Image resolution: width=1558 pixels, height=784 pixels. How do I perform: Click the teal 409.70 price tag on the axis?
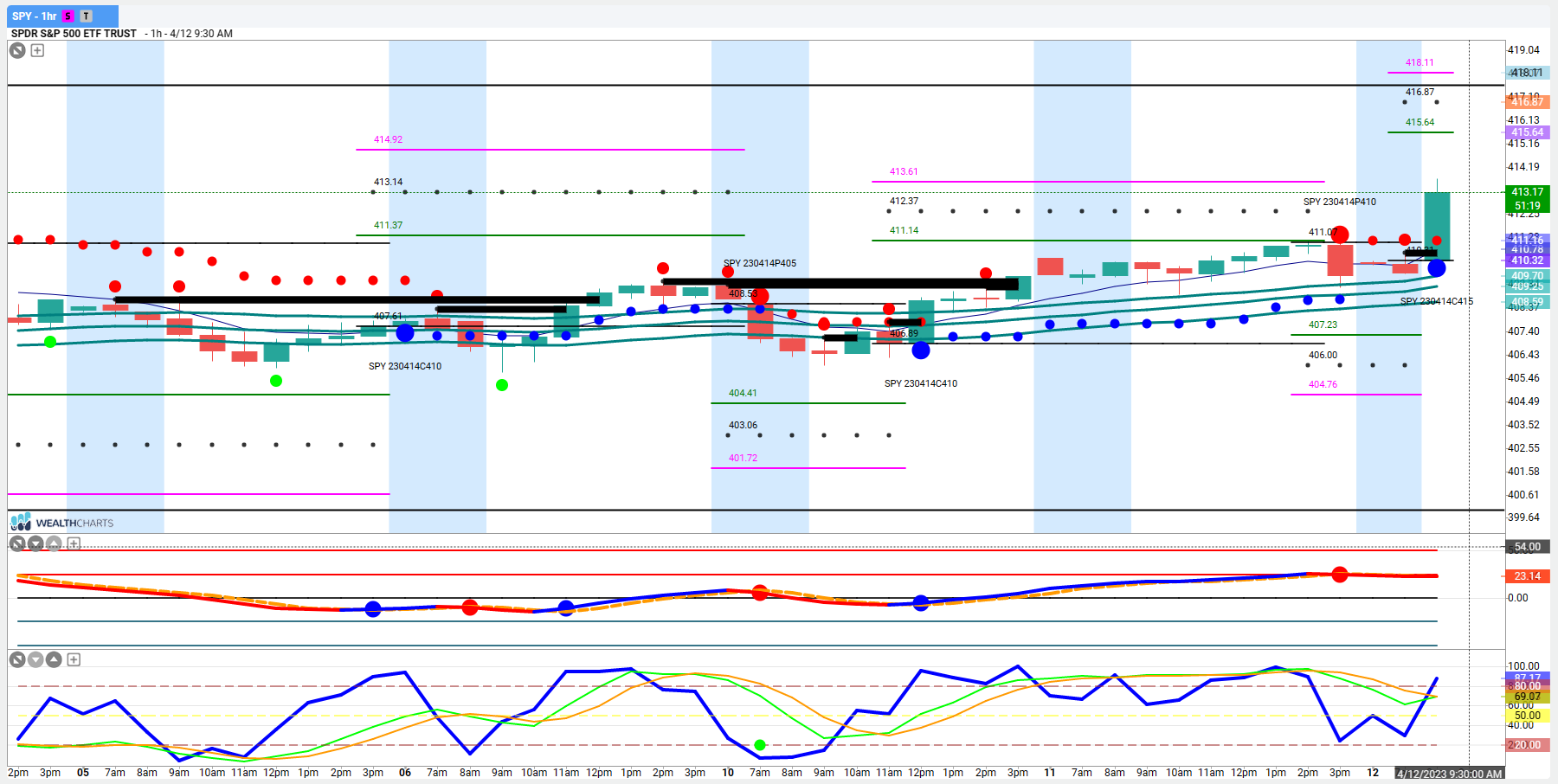pos(1528,276)
